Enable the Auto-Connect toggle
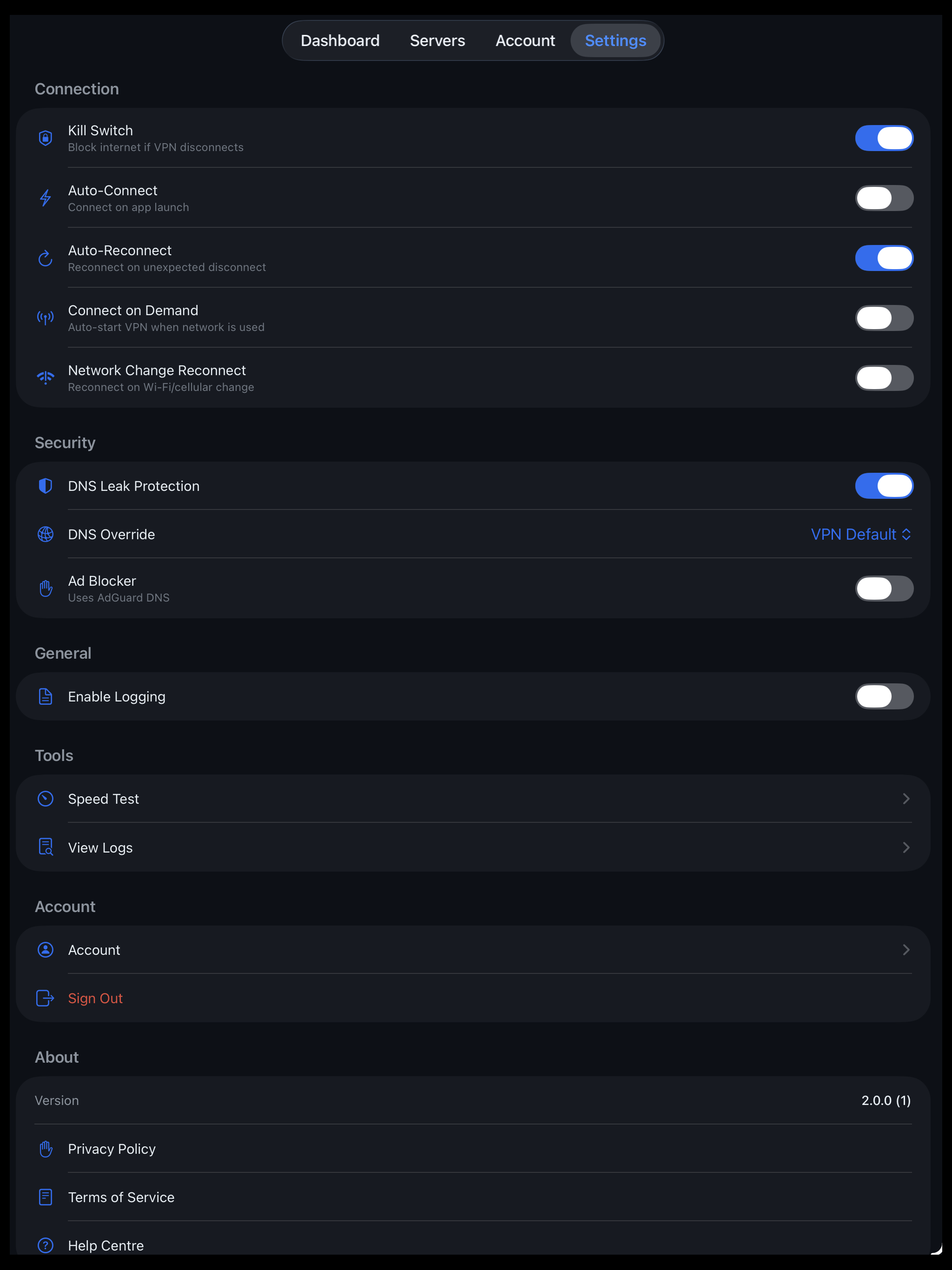952x1270 pixels. (884, 198)
